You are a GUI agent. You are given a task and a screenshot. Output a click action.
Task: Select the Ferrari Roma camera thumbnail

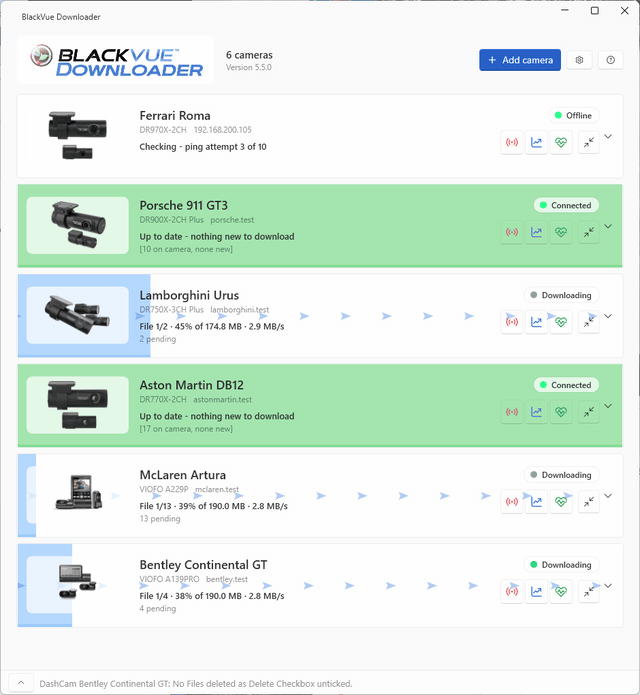[78, 136]
